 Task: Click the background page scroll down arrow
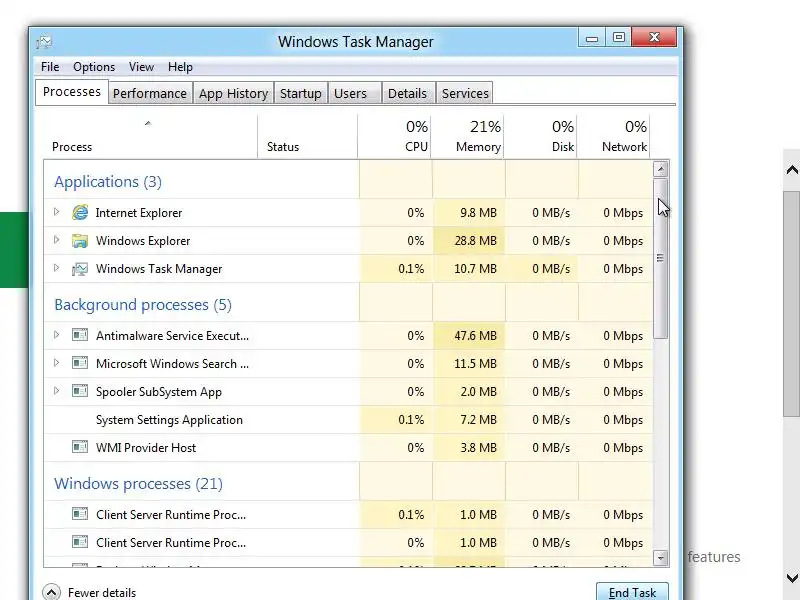[x=792, y=578]
